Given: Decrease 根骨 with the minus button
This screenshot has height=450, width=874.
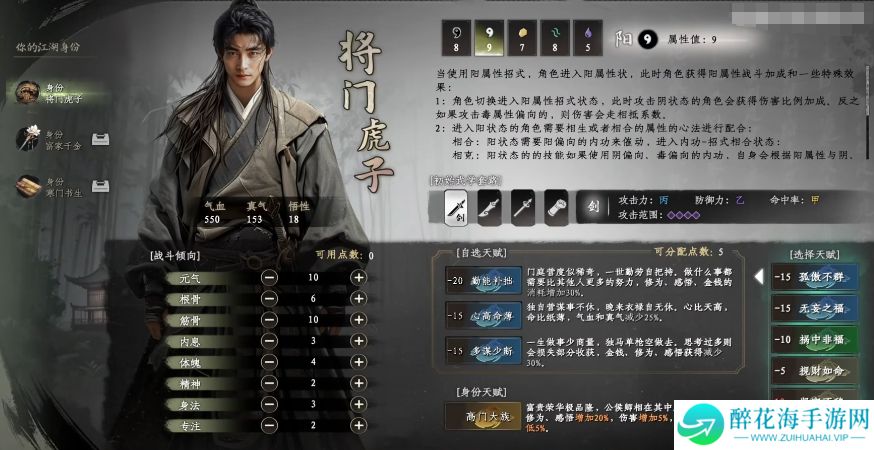Looking at the screenshot, I should coord(269,298).
